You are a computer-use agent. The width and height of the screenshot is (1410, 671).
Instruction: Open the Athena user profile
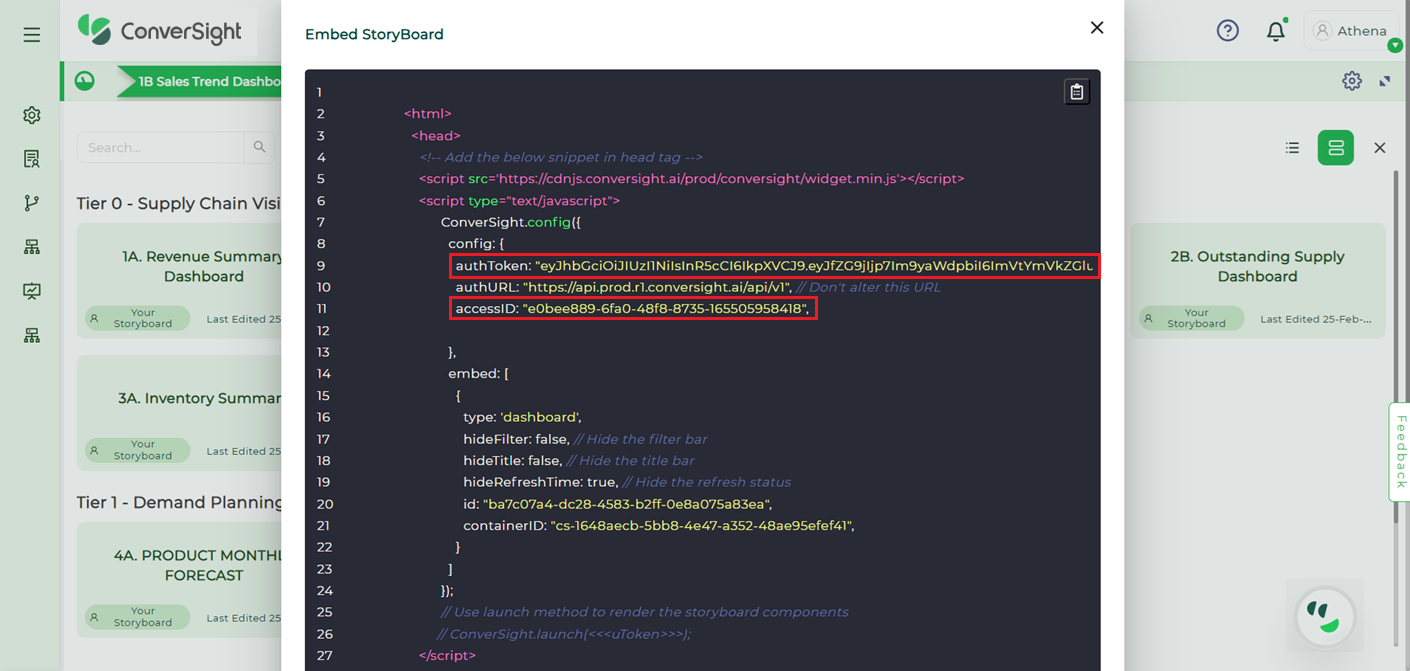1350,31
